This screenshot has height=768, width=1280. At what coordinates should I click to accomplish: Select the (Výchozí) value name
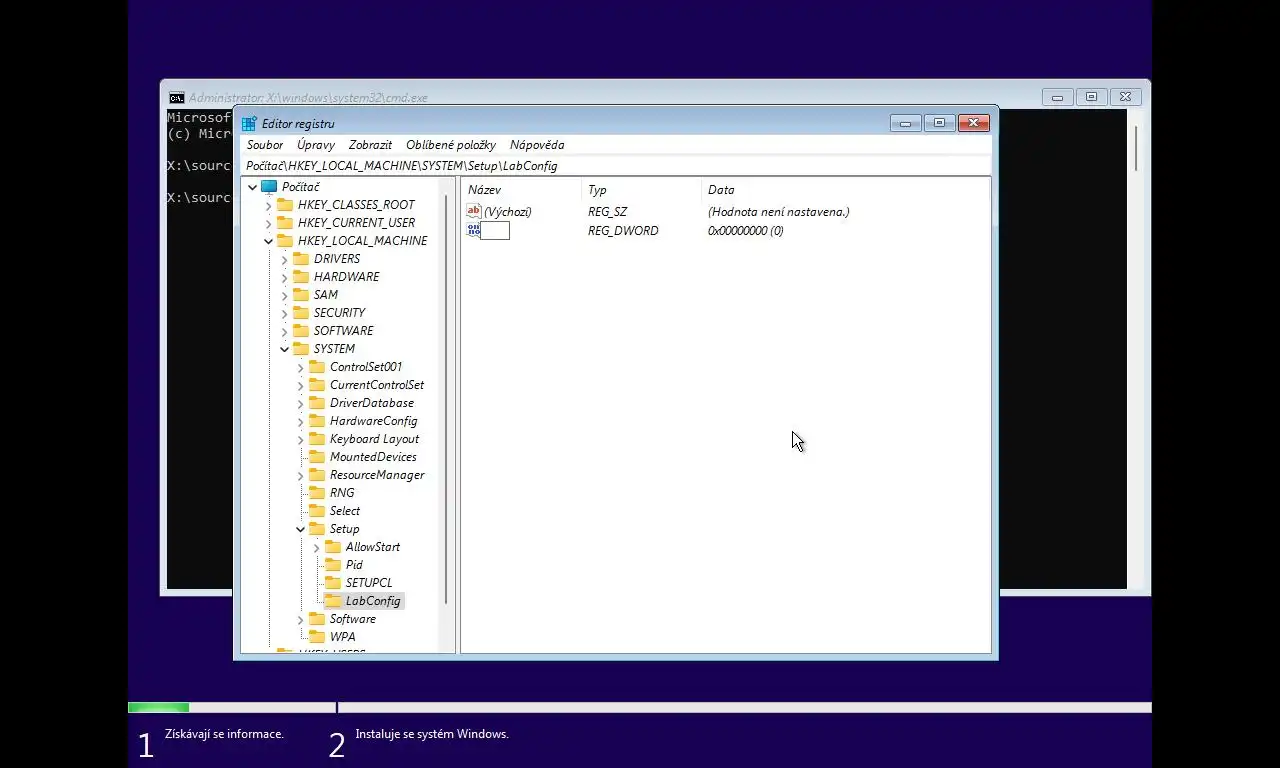pos(508,212)
